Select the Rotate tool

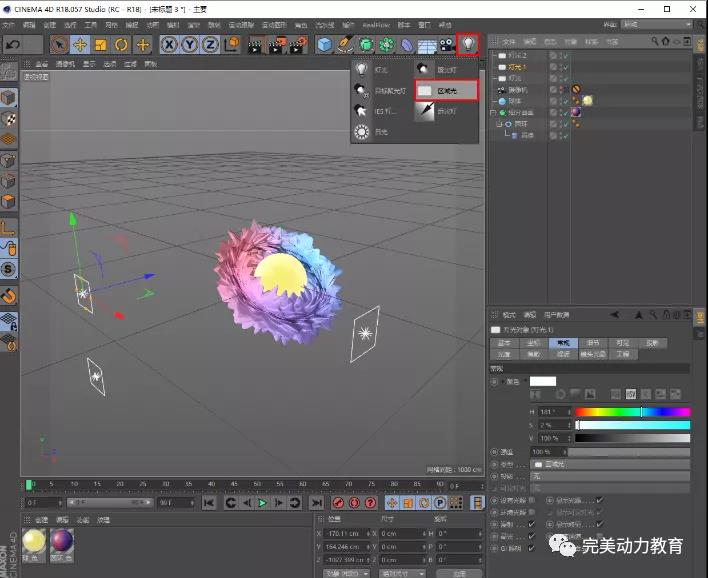click(x=121, y=44)
